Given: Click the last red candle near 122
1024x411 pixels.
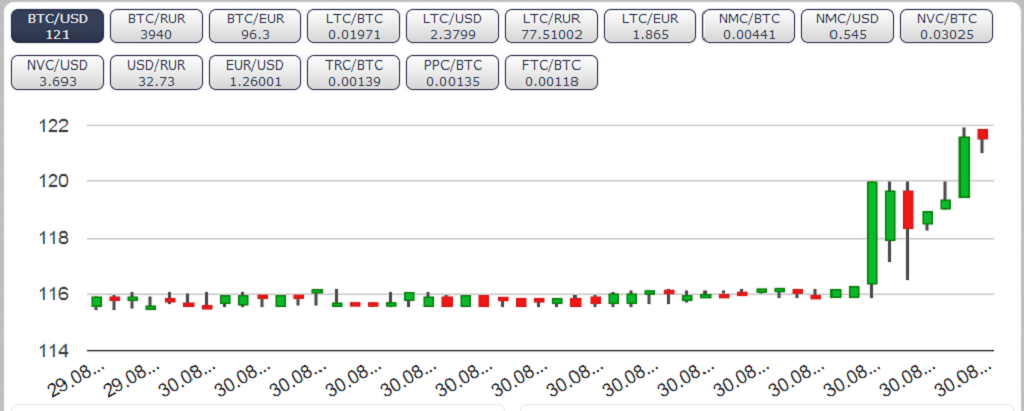Looking at the screenshot, I should tap(982, 134).
